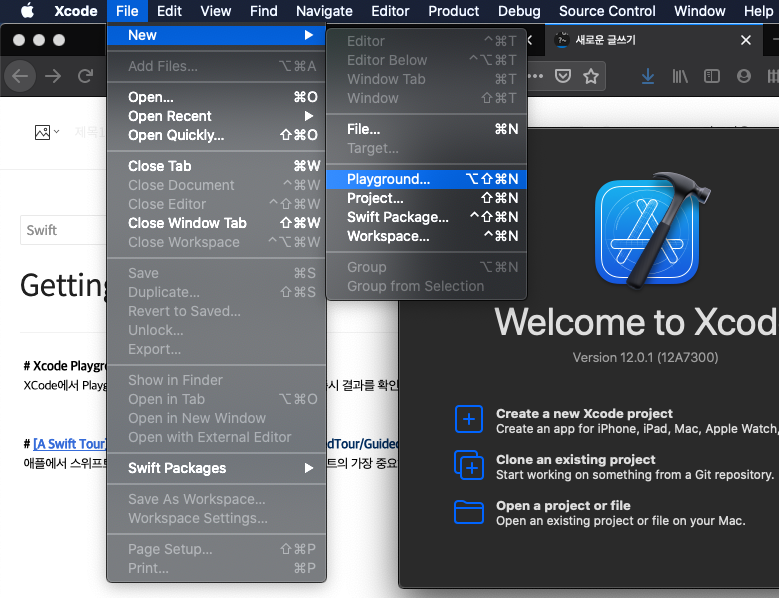Click the Xcode hammer app logo
The height and width of the screenshot is (598, 779).
[652, 230]
